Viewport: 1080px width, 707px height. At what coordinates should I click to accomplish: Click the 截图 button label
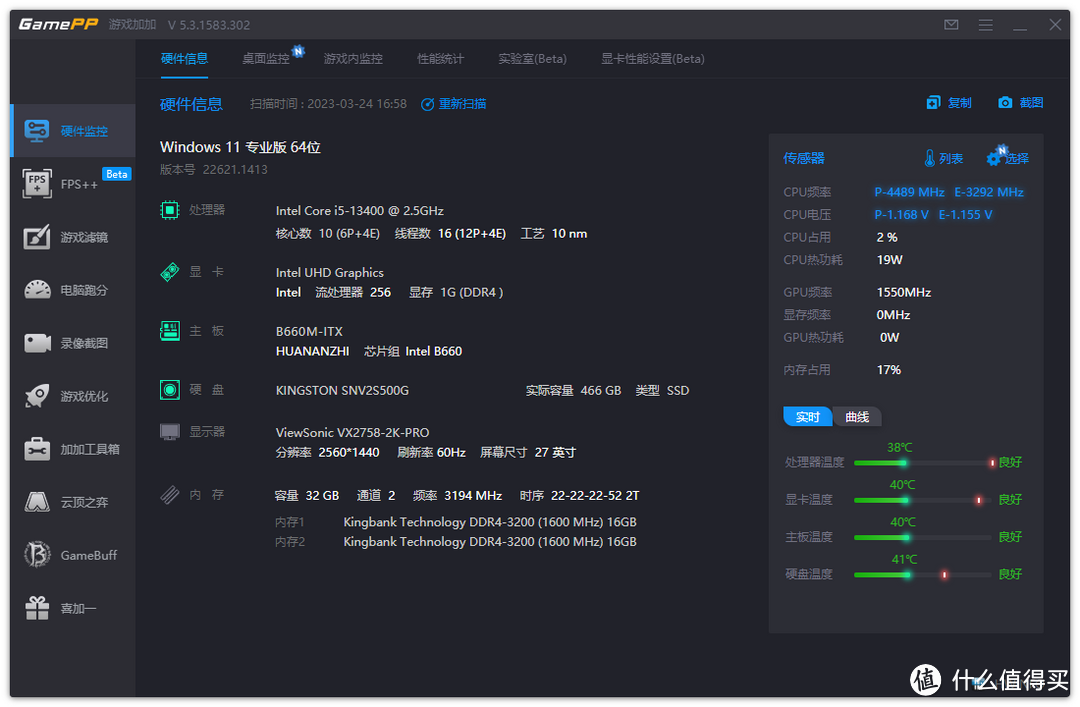click(x=1031, y=103)
